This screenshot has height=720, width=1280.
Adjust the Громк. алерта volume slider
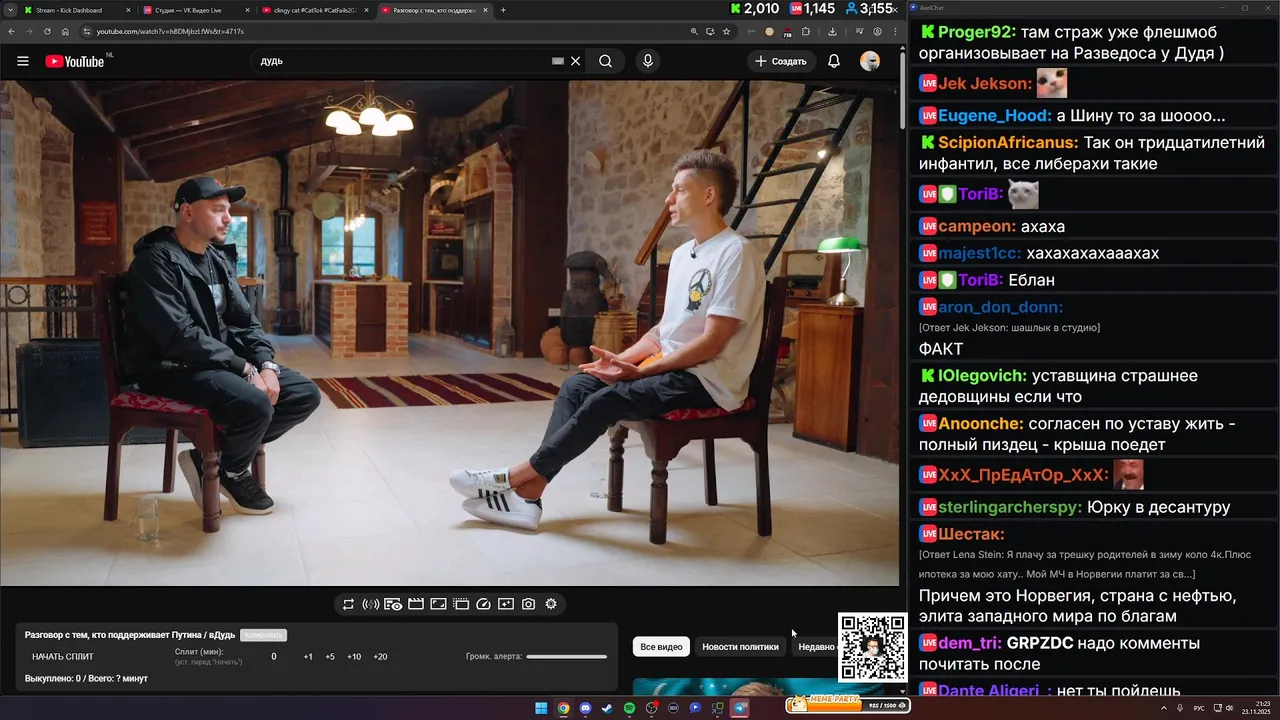567,657
